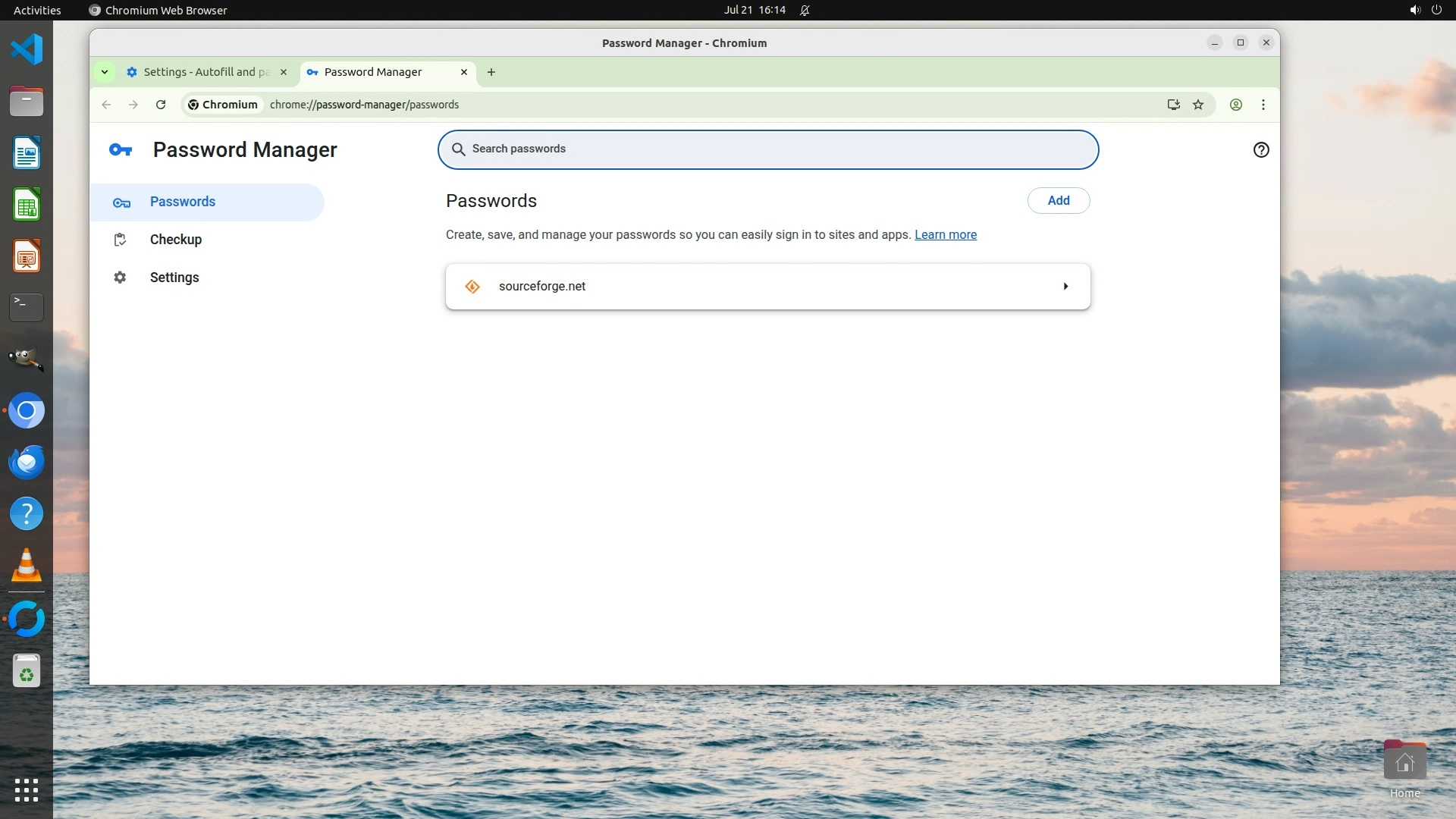Viewport: 1456px width, 819px height.
Task: Click the sourceforge.net favicon
Action: coord(472,287)
